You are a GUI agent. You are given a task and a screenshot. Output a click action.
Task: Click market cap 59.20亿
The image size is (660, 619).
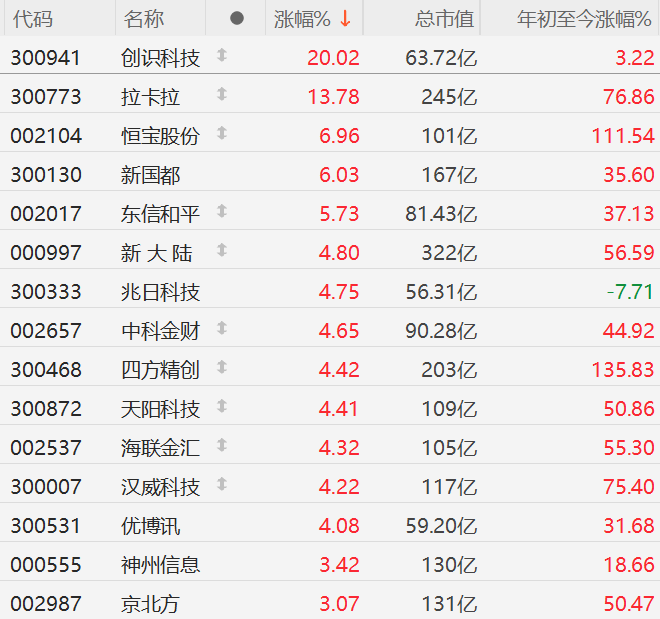442,526
